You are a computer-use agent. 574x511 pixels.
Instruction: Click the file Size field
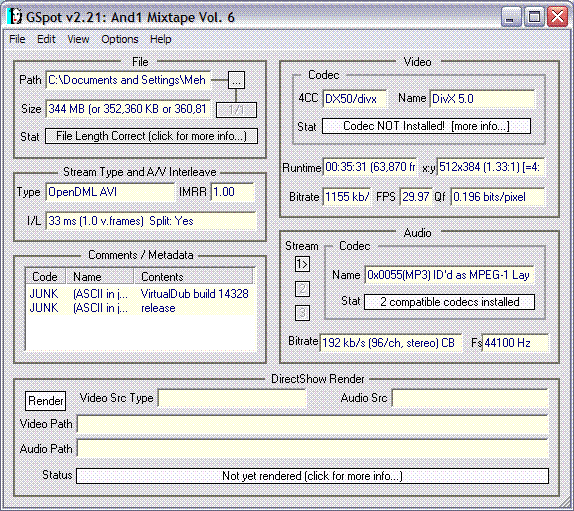tap(128, 109)
